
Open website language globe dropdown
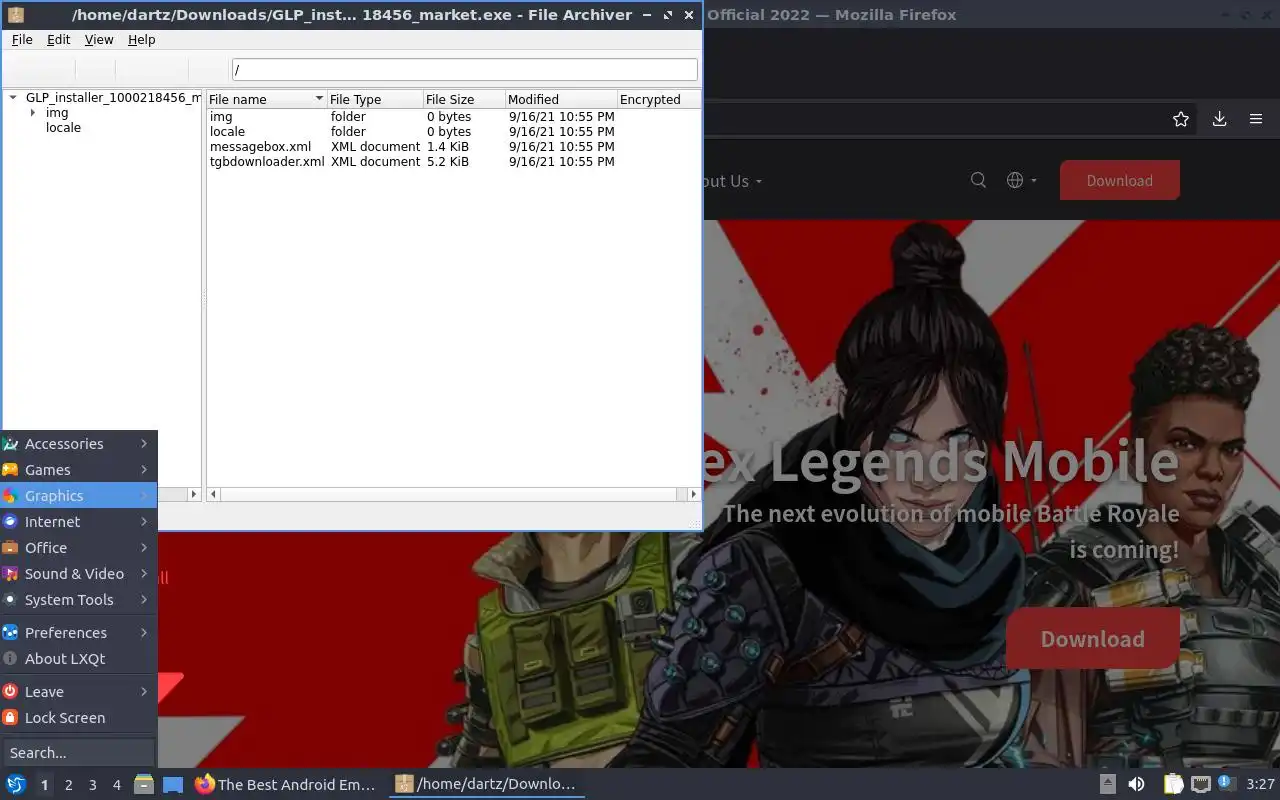1021,180
